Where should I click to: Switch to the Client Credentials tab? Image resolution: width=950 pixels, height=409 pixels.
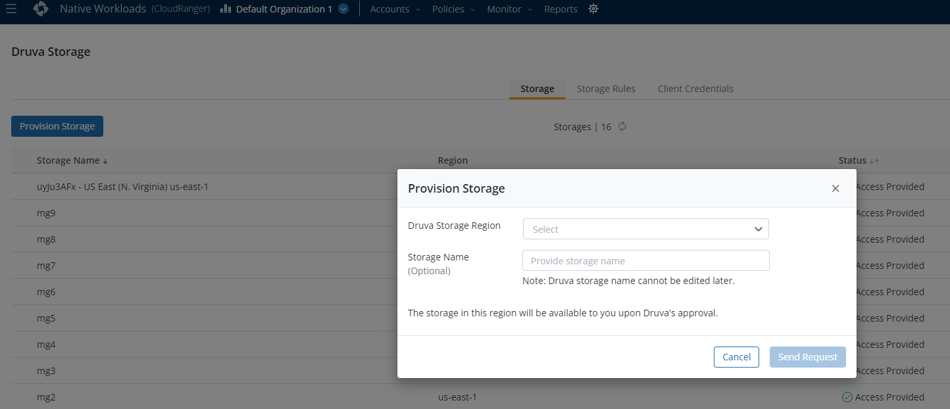696,88
